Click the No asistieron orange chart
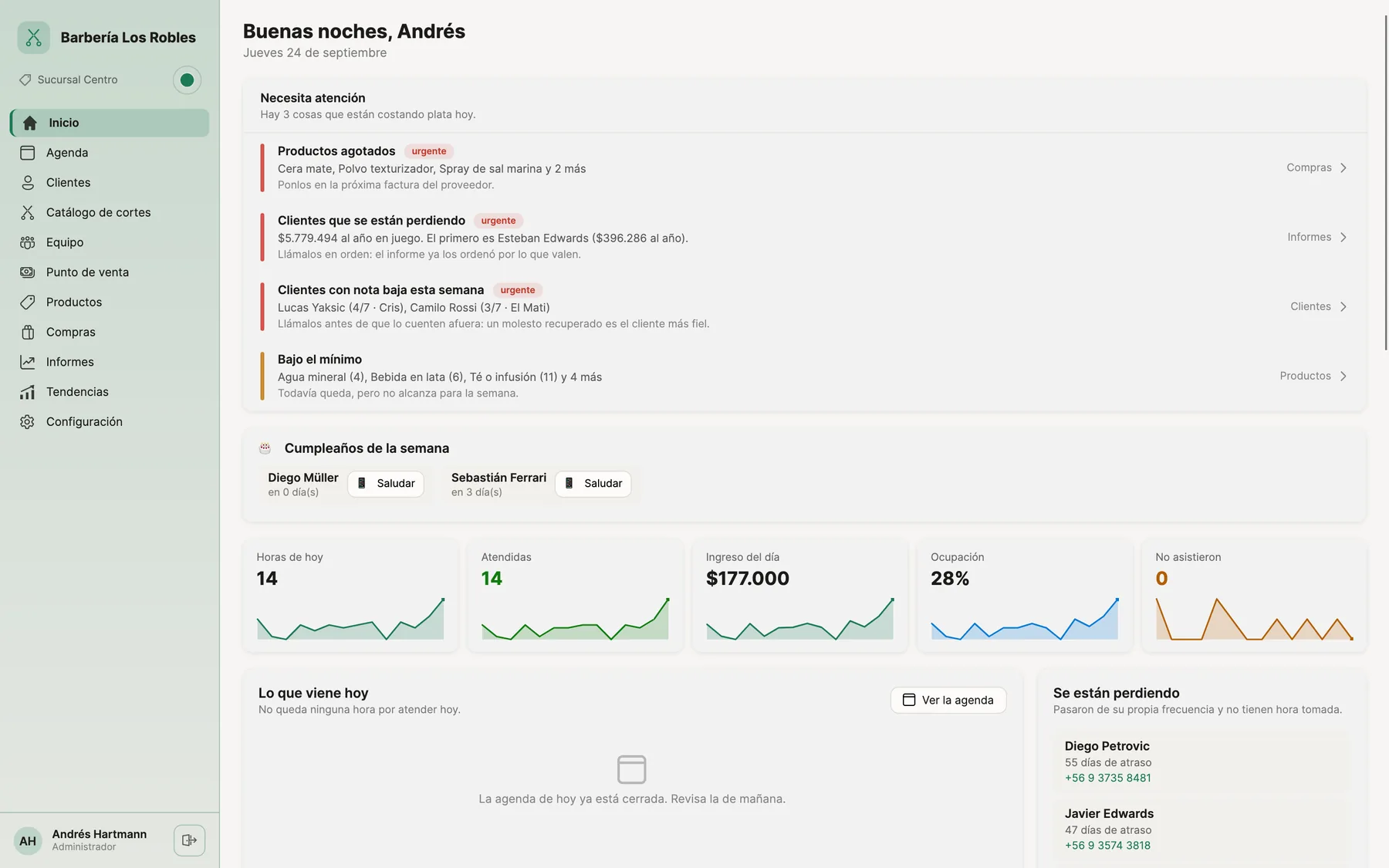Image resolution: width=1389 pixels, height=868 pixels. click(x=1255, y=619)
